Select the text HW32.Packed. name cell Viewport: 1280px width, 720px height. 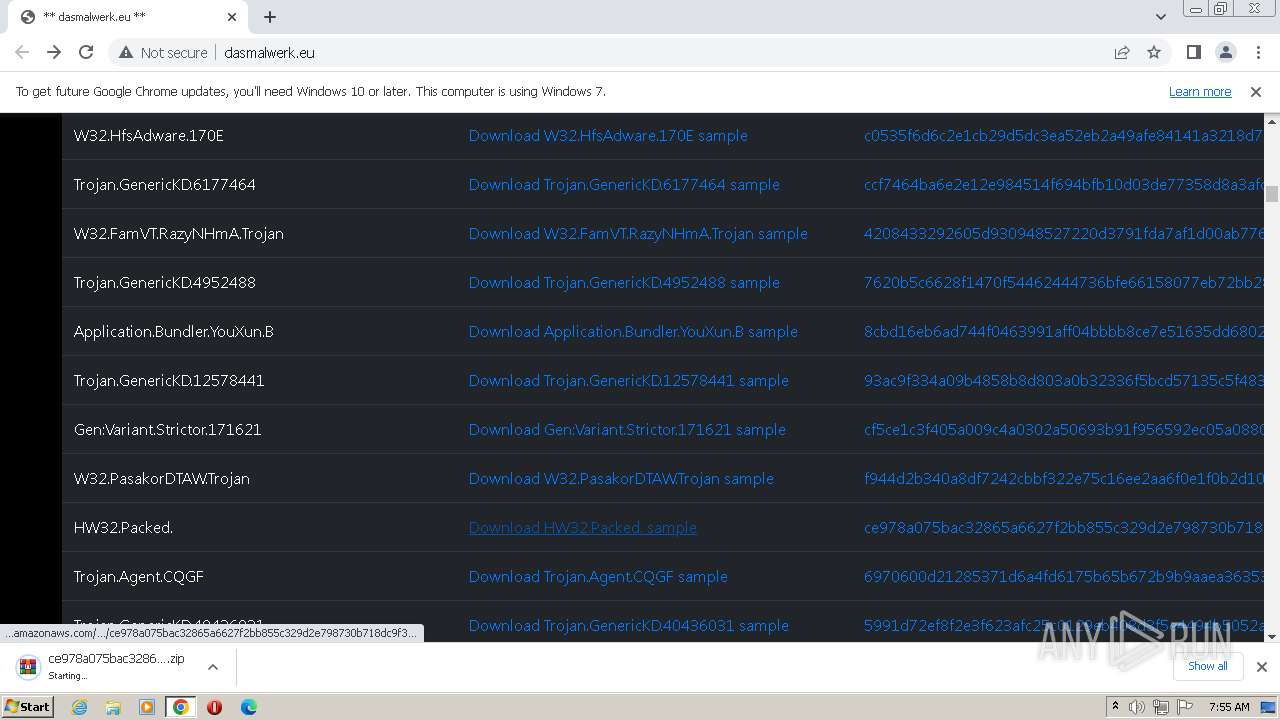[x=124, y=527]
